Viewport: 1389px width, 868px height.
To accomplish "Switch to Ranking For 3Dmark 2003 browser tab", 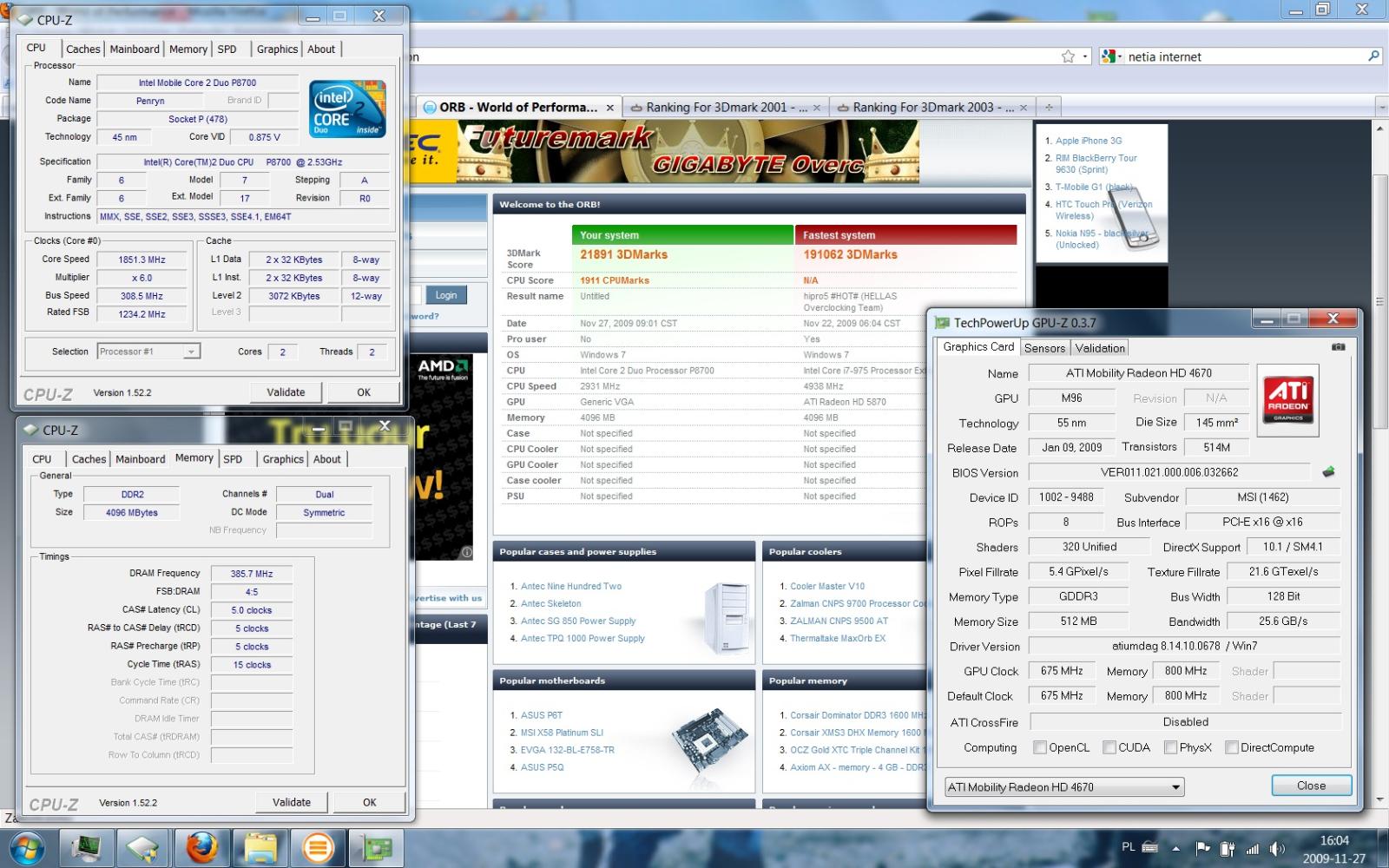I will (932, 108).
